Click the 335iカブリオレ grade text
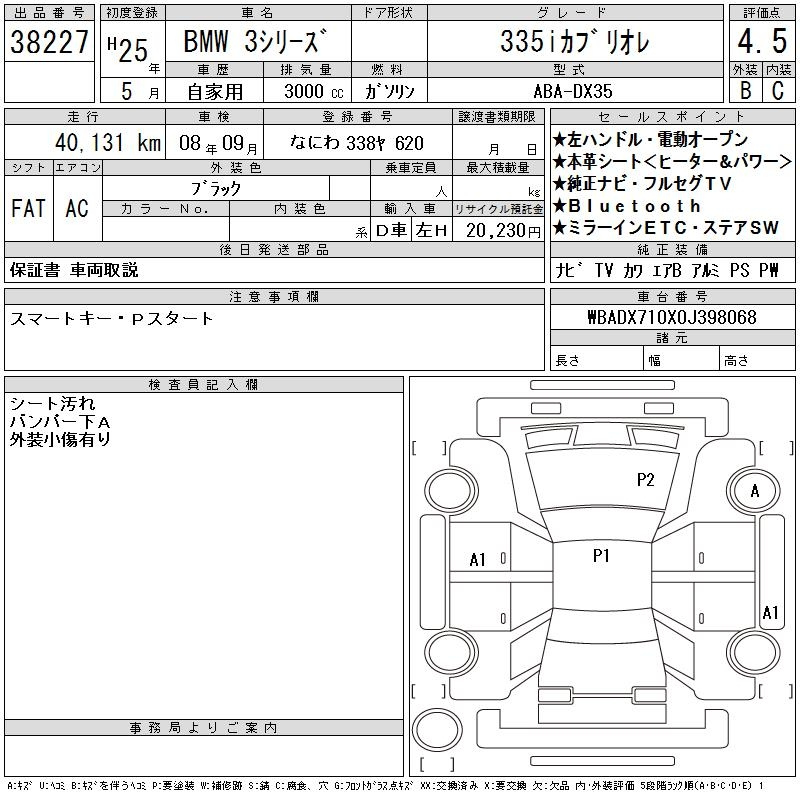800x800 pixels. (574, 43)
